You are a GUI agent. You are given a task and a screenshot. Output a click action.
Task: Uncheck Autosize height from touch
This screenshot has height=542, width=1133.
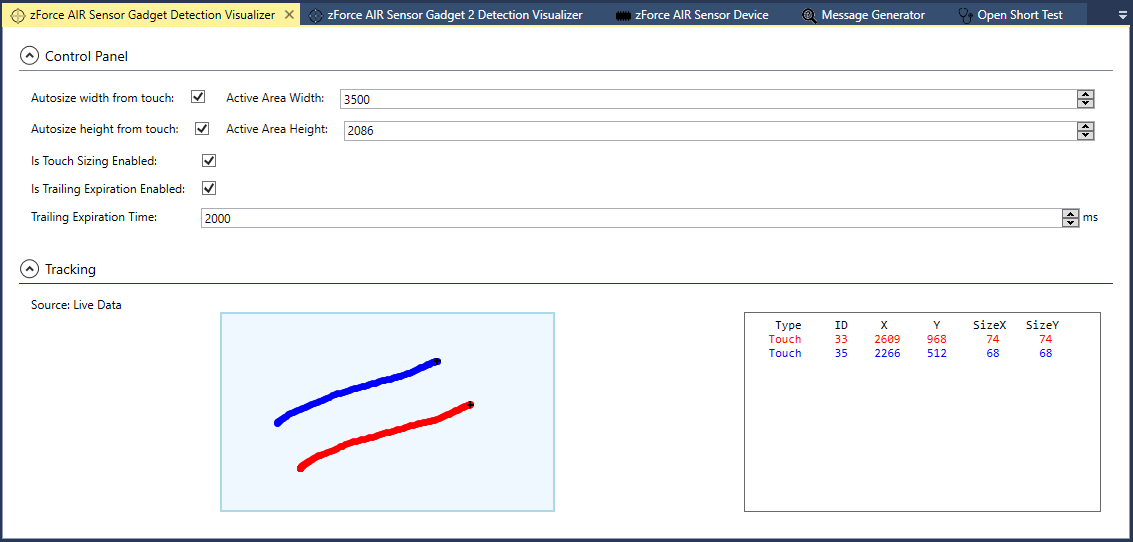202,128
